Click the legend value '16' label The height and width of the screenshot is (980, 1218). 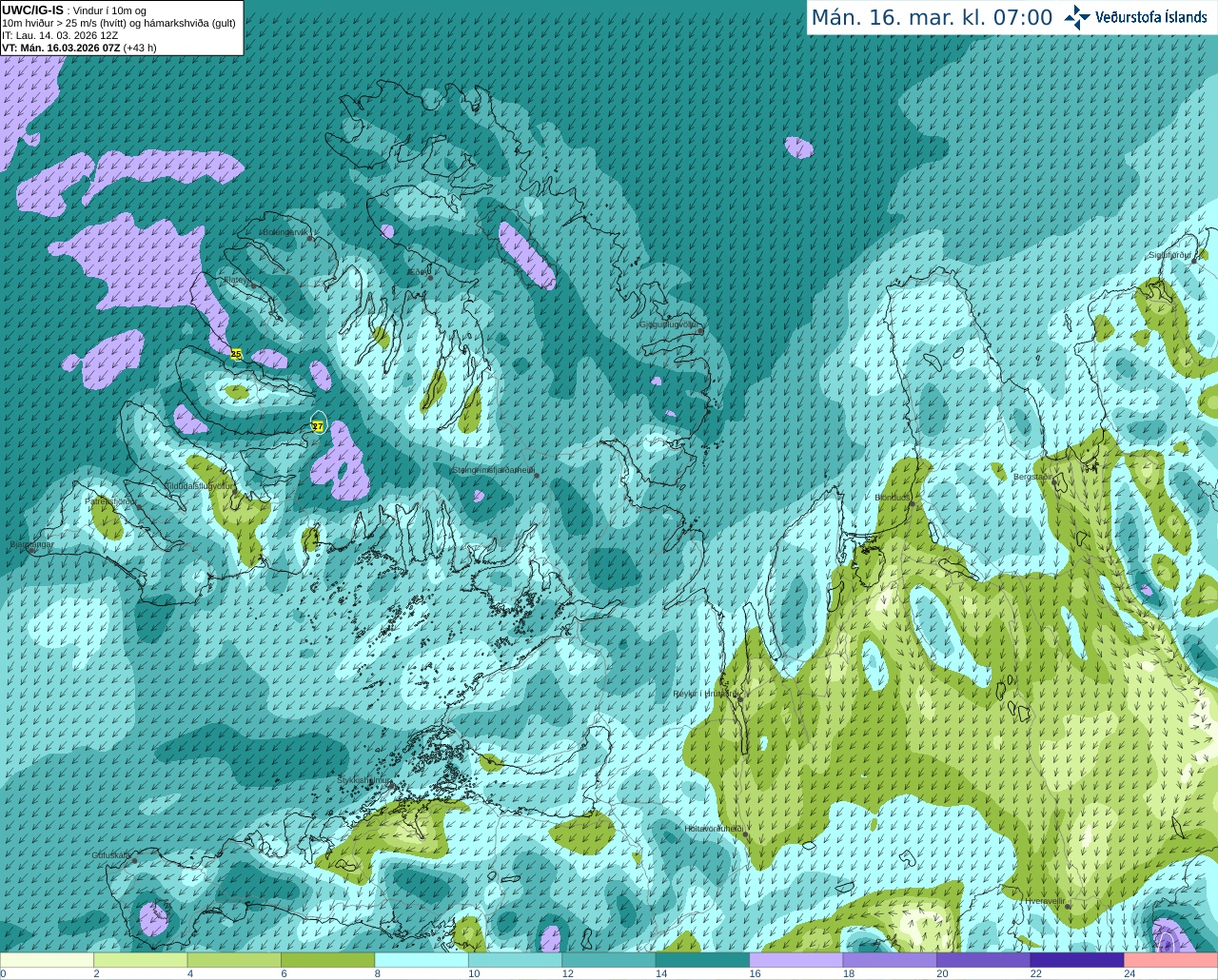click(756, 973)
